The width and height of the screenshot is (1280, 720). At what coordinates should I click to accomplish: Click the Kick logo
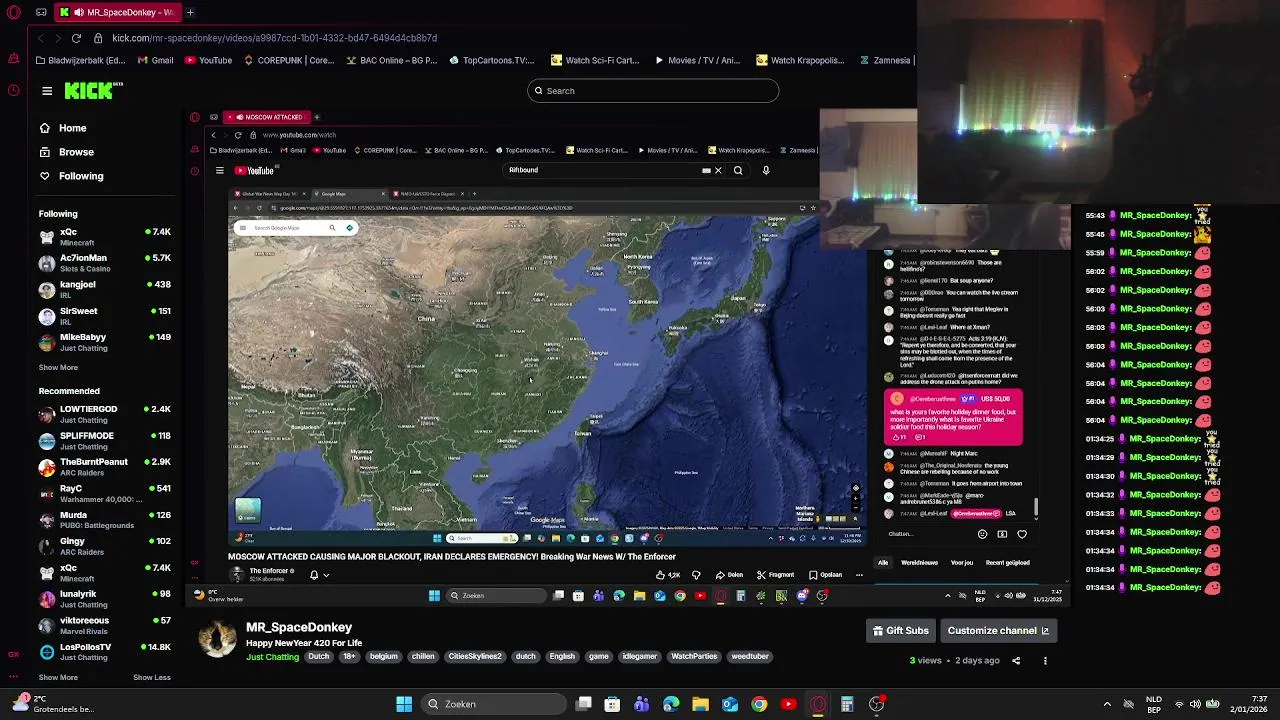94,91
